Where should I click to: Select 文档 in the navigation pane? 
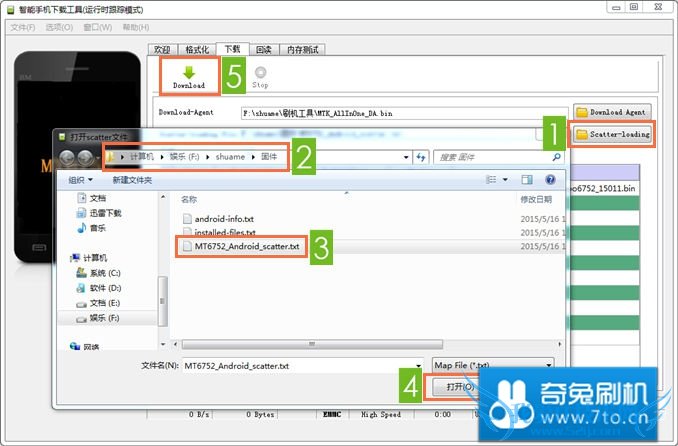[x=92, y=198]
